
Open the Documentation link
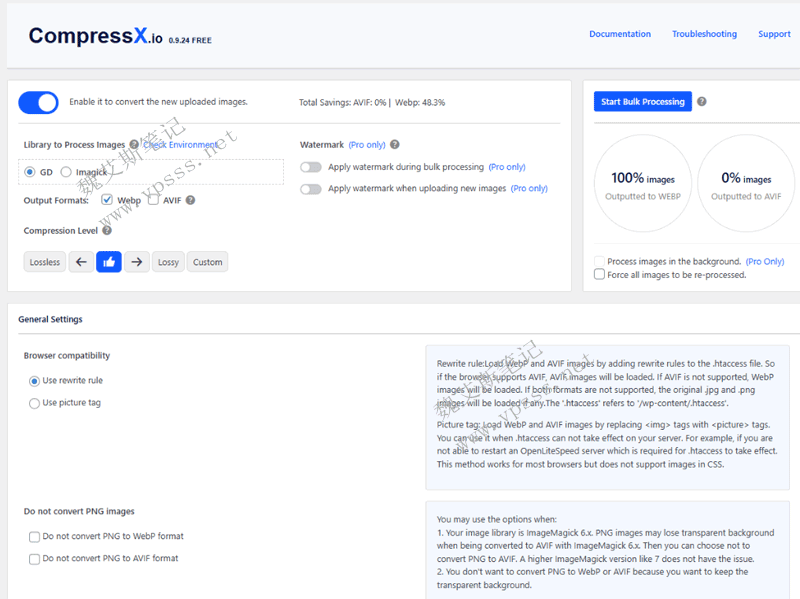click(x=620, y=34)
